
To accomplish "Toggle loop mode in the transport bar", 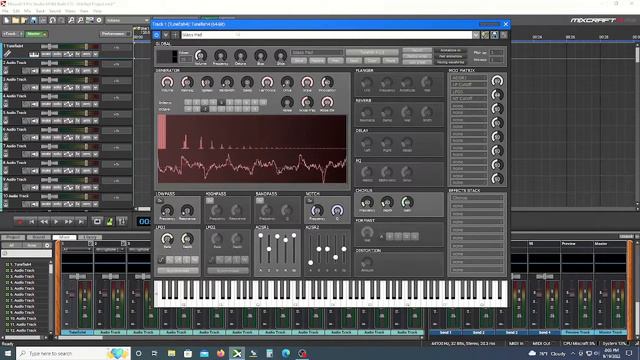I will coord(97,221).
